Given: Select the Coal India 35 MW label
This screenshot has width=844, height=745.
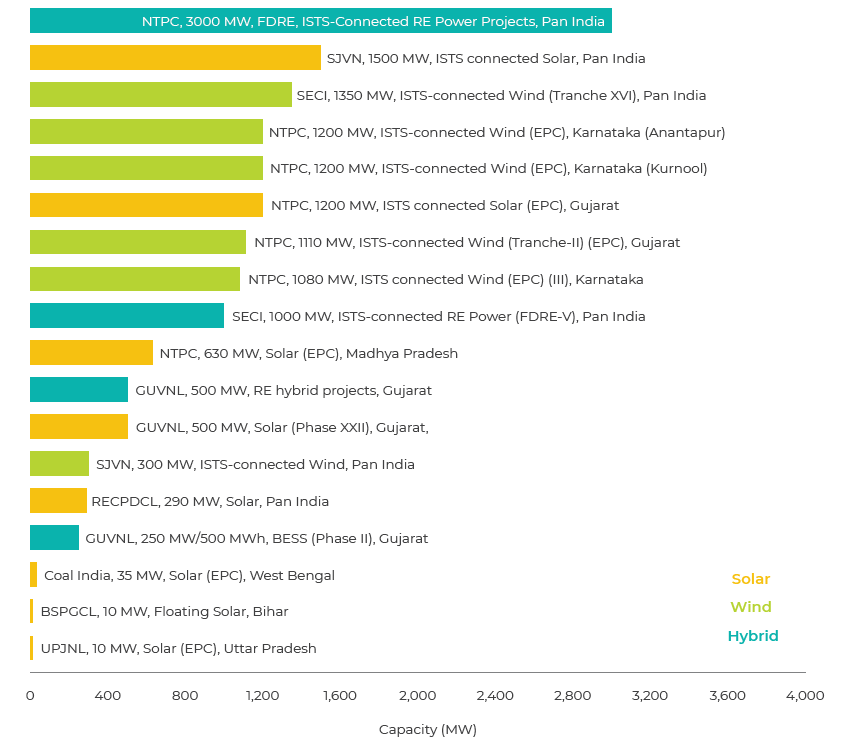Looking at the screenshot, I should point(189,575).
